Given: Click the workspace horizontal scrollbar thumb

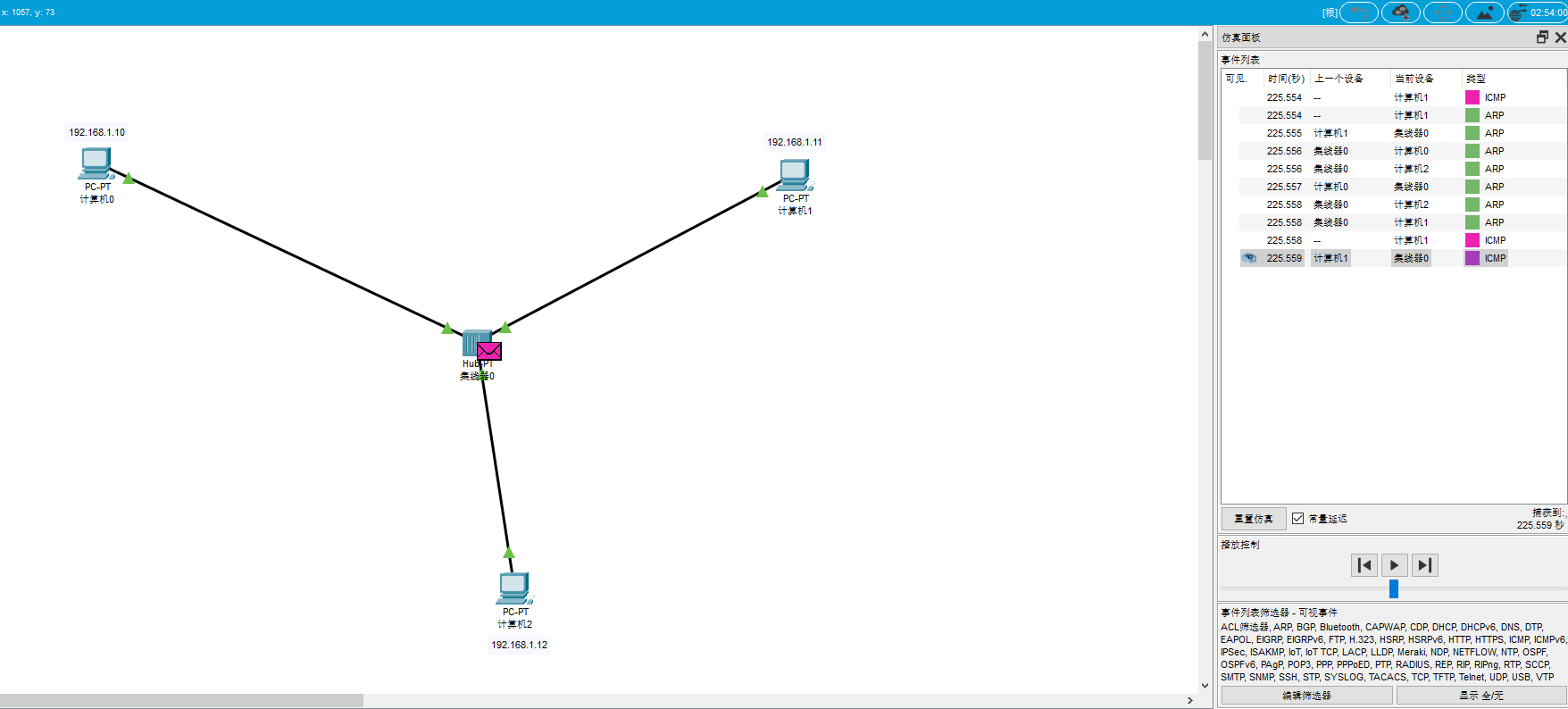Looking at the screenshot, I should pos(181,700).
